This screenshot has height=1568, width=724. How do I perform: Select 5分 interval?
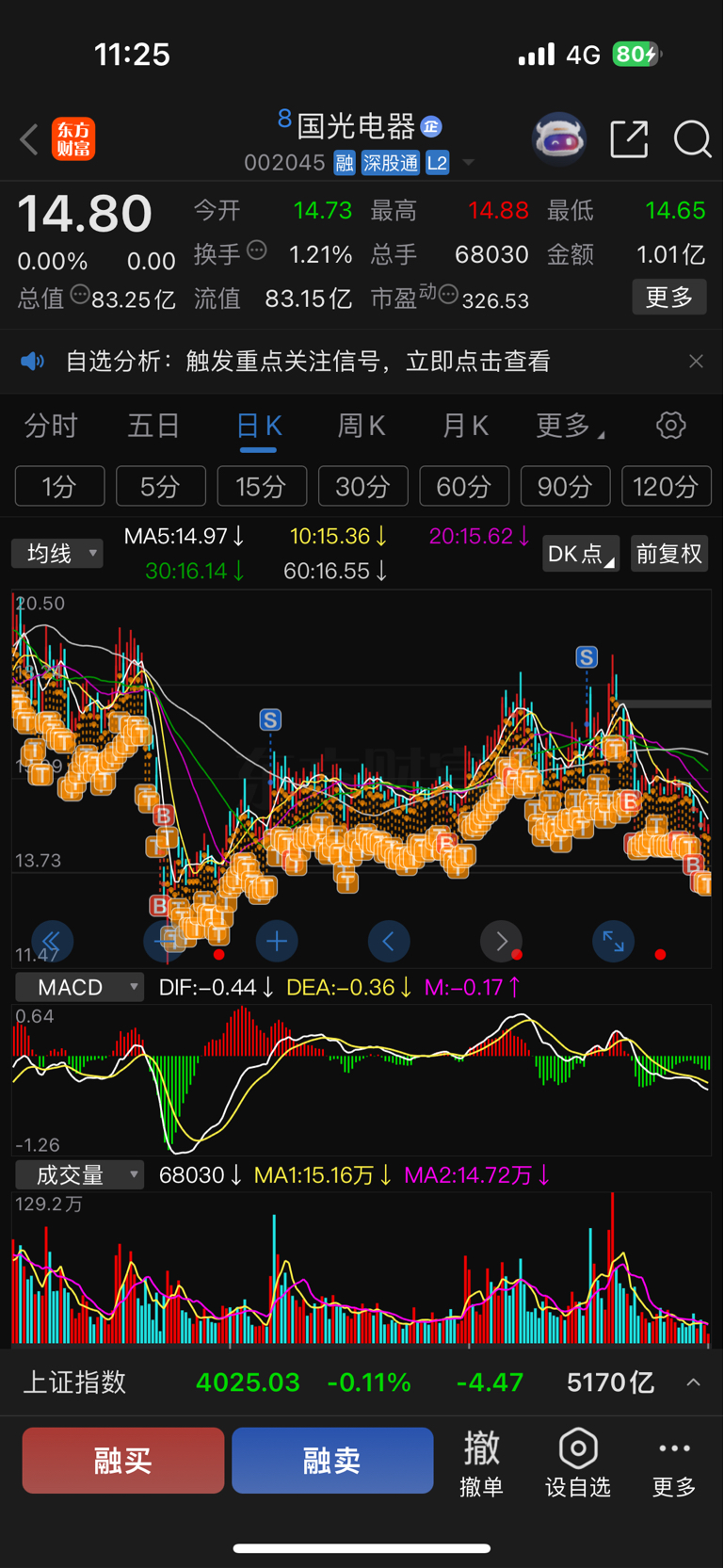pyautogui.click(x=161, y=486)
